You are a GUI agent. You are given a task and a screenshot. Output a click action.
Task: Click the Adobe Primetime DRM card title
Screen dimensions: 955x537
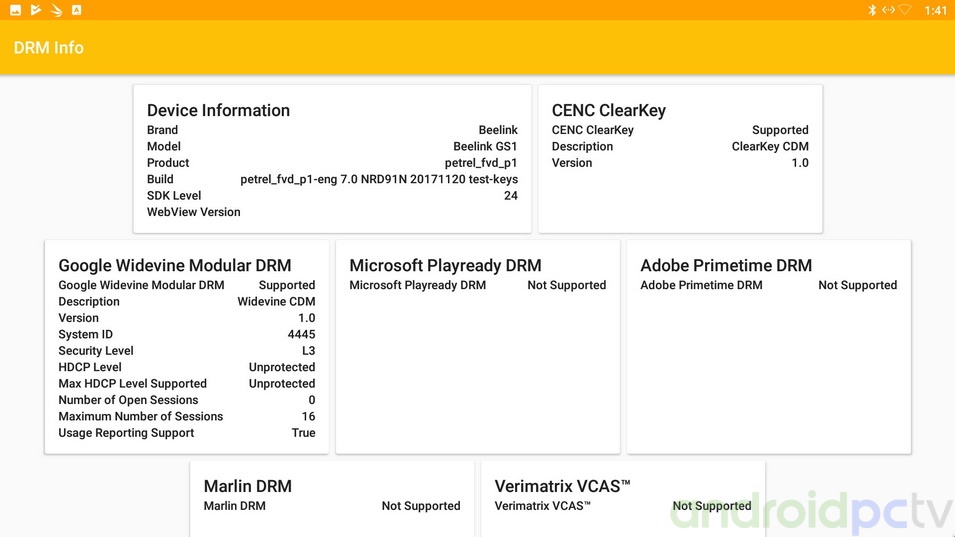[726, 265]
